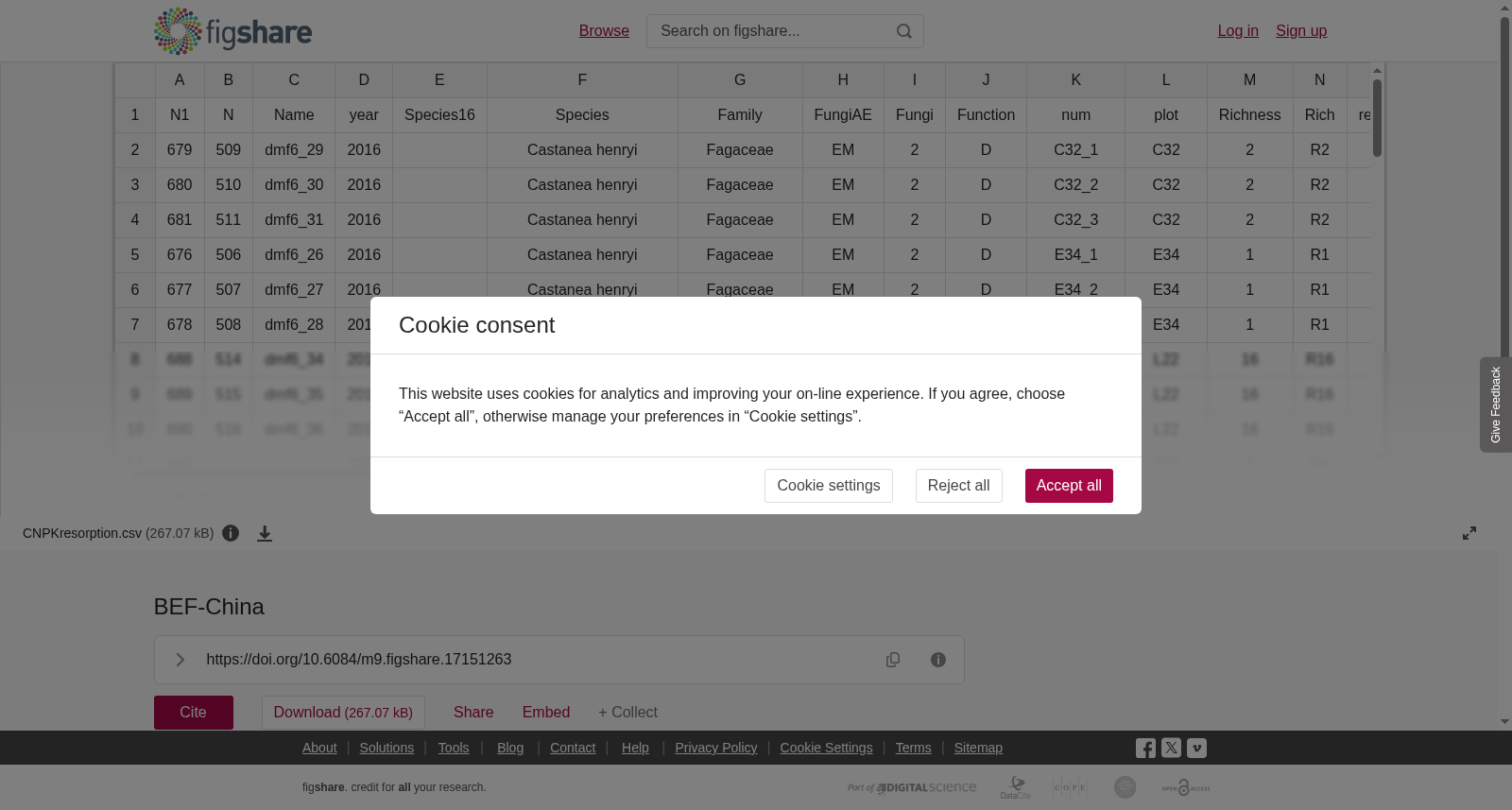Open the DOI info icon

tap(938, 660)
